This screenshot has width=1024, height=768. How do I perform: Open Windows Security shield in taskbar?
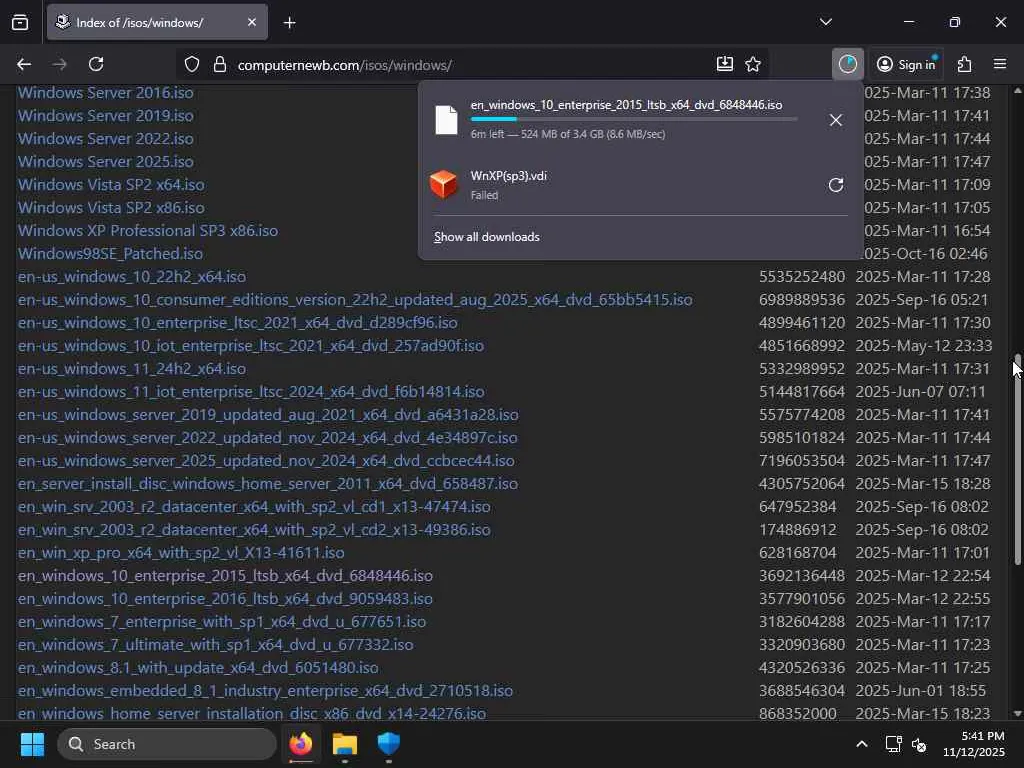click(x=389, y=744)
